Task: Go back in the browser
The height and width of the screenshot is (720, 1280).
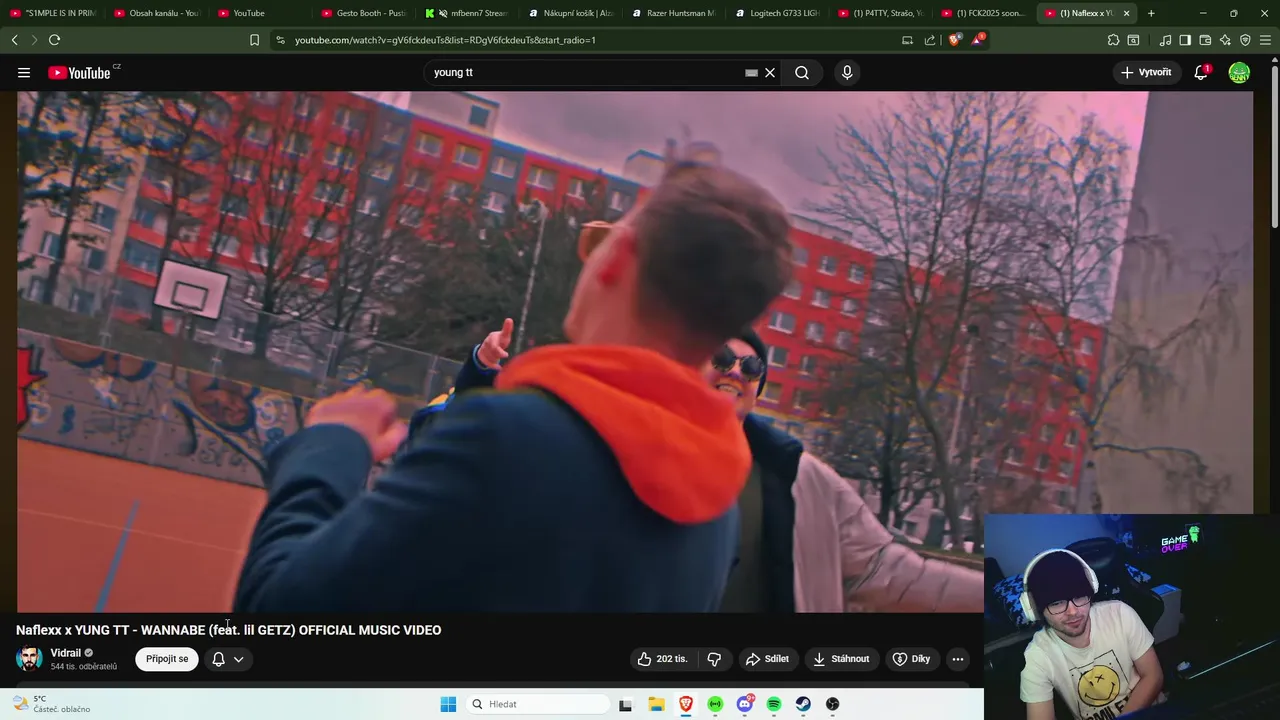Action: point(14,40)
